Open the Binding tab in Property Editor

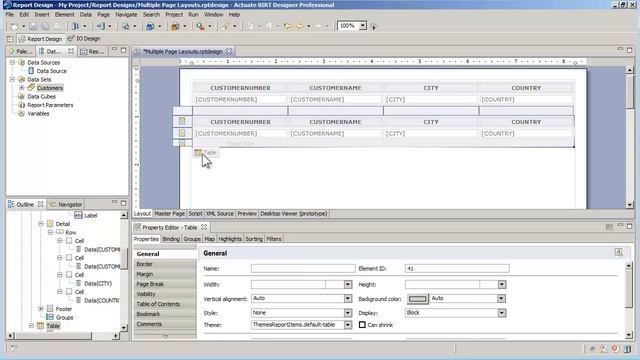pyautogui.click(x=171, y=239)
